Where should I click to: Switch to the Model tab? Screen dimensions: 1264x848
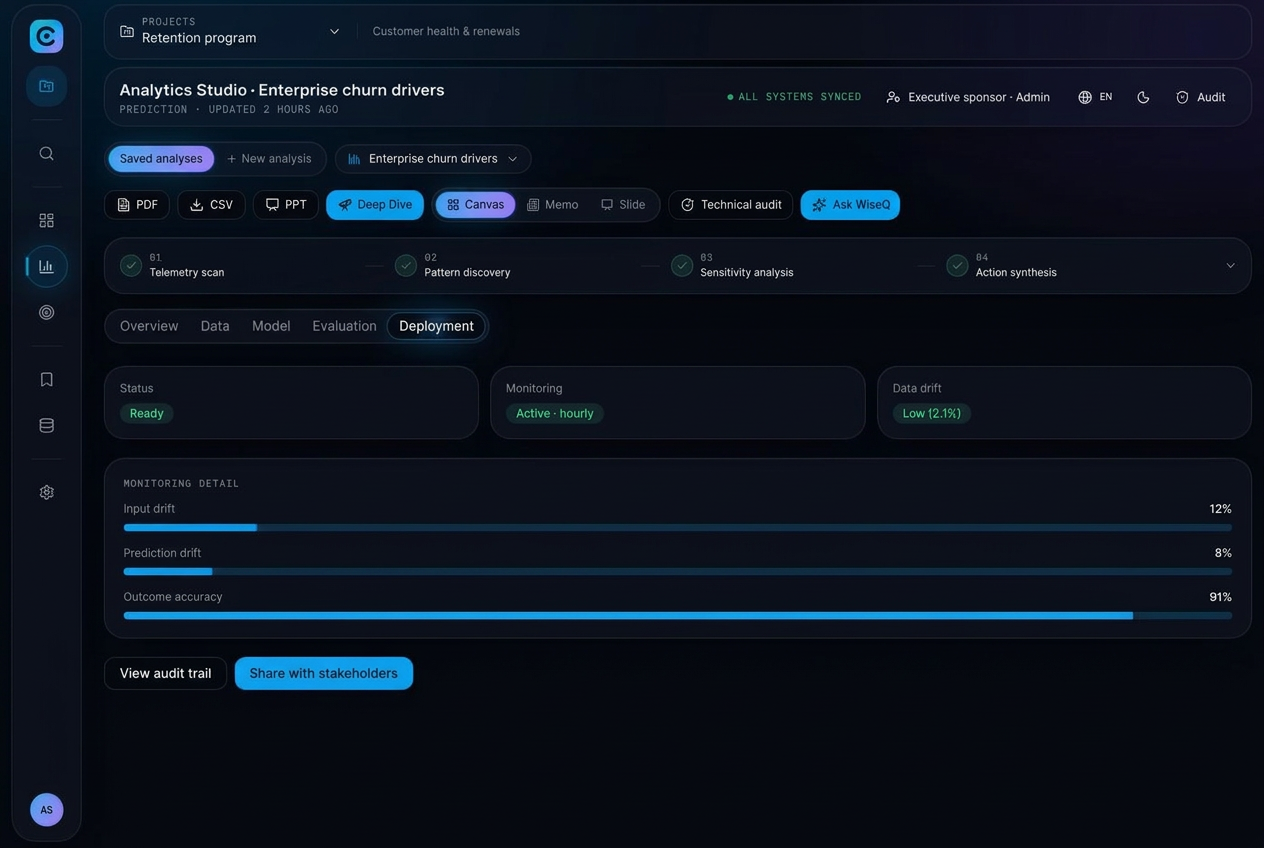[271, 326]
